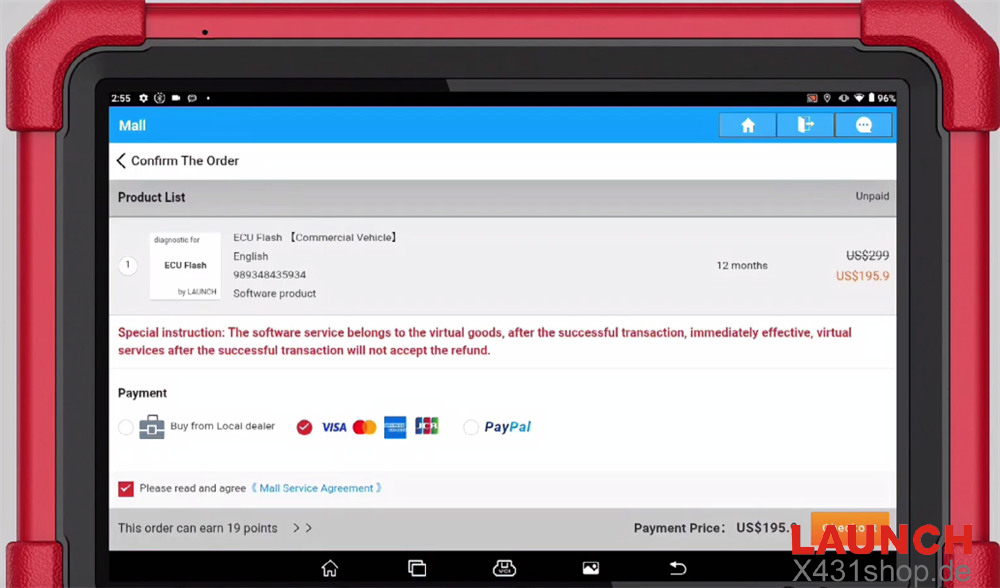Viewport: 1000px width, 588px height.
Task: Open the Mall Service Agreement link
Action: click(x=316, y=488)
